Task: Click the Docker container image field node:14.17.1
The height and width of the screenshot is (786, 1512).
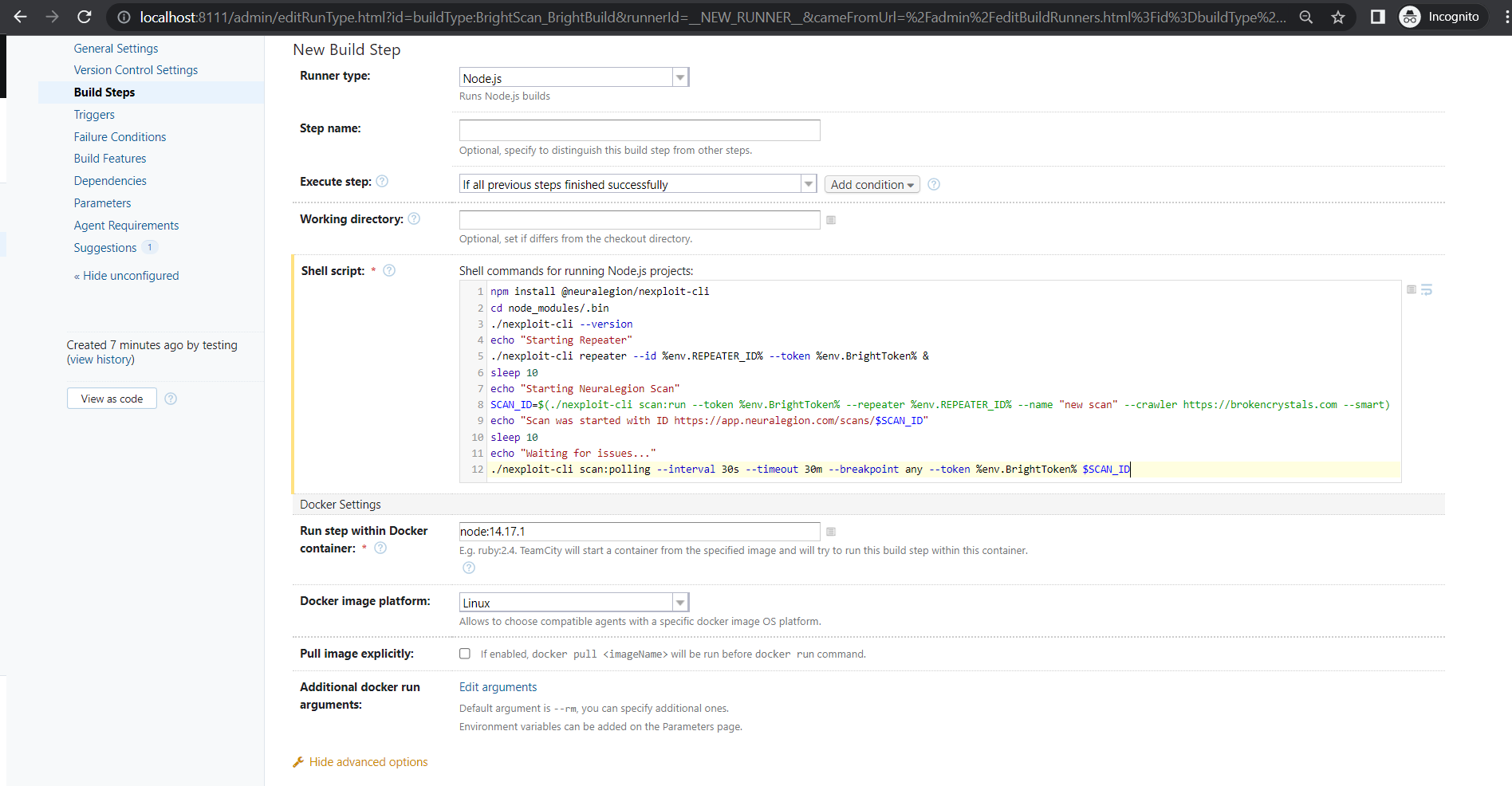Action: [640, 532]
